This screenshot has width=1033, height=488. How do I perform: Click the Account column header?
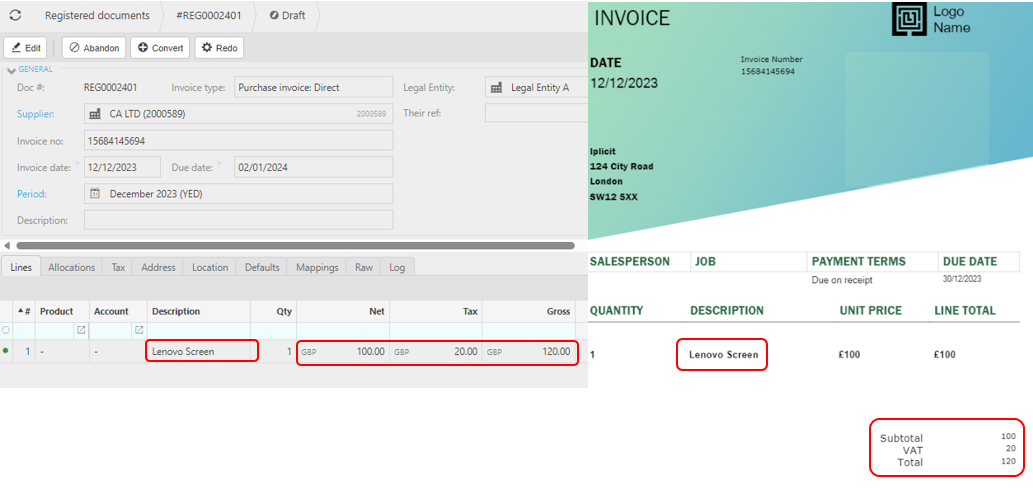coord(118,312)
